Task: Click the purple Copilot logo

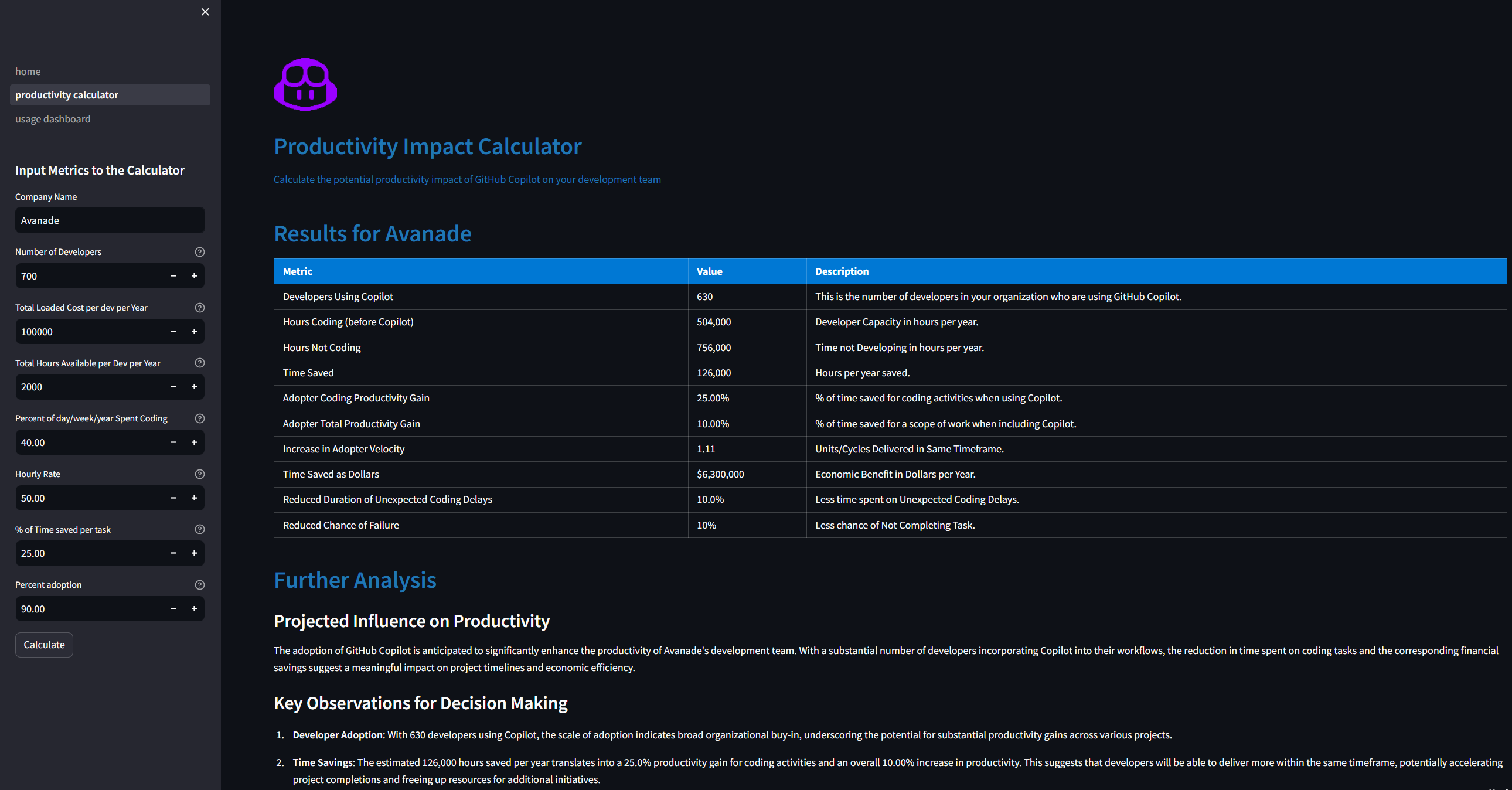Action: tap(305, 84)
